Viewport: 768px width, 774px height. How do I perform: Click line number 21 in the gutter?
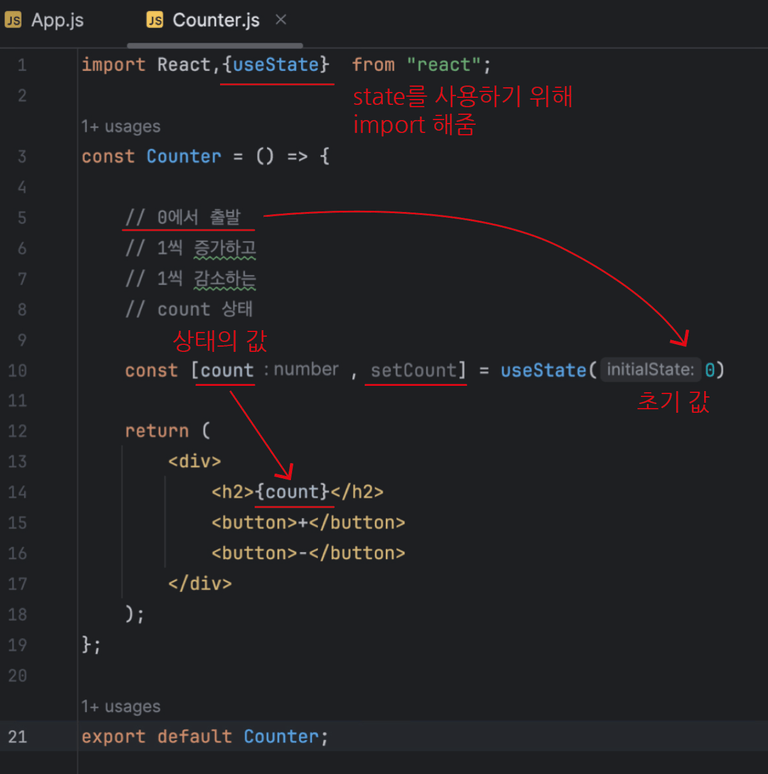coord(18,736)
